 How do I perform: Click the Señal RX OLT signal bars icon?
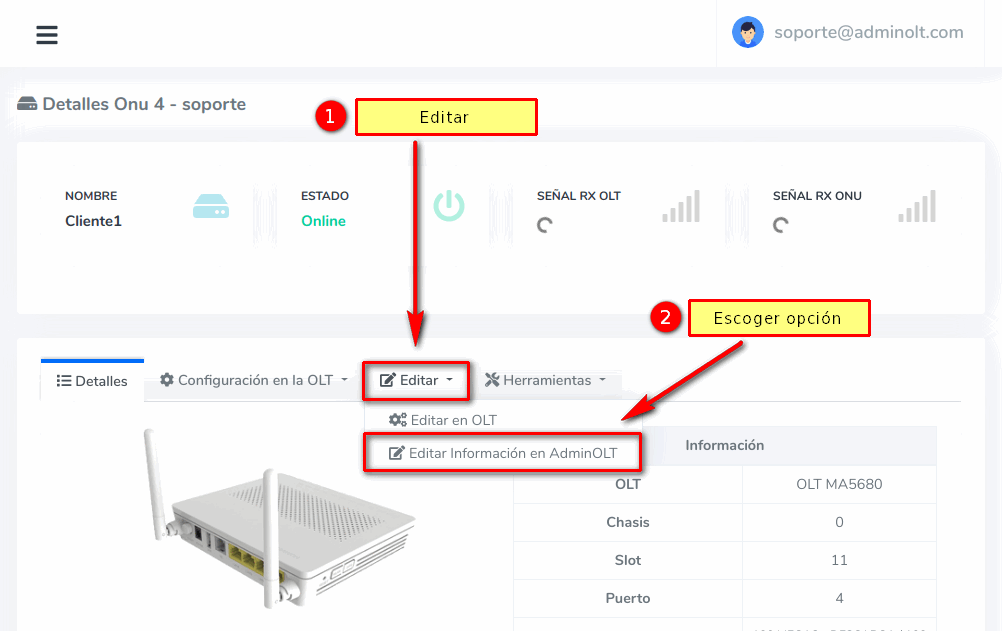click(681, 207)
